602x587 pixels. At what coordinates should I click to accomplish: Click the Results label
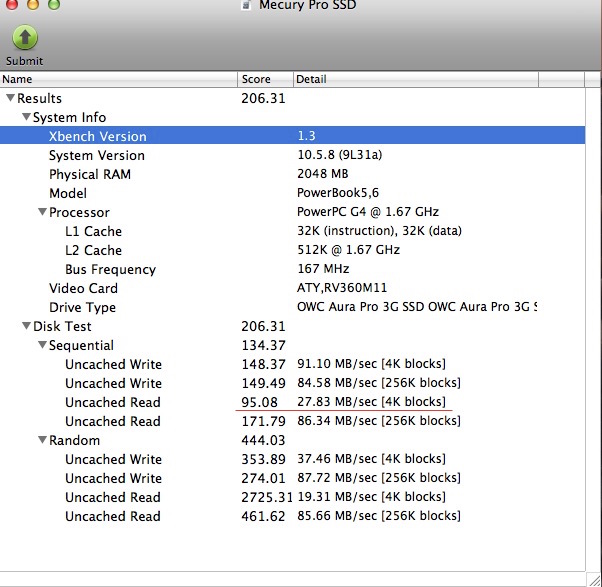[40, 98]
